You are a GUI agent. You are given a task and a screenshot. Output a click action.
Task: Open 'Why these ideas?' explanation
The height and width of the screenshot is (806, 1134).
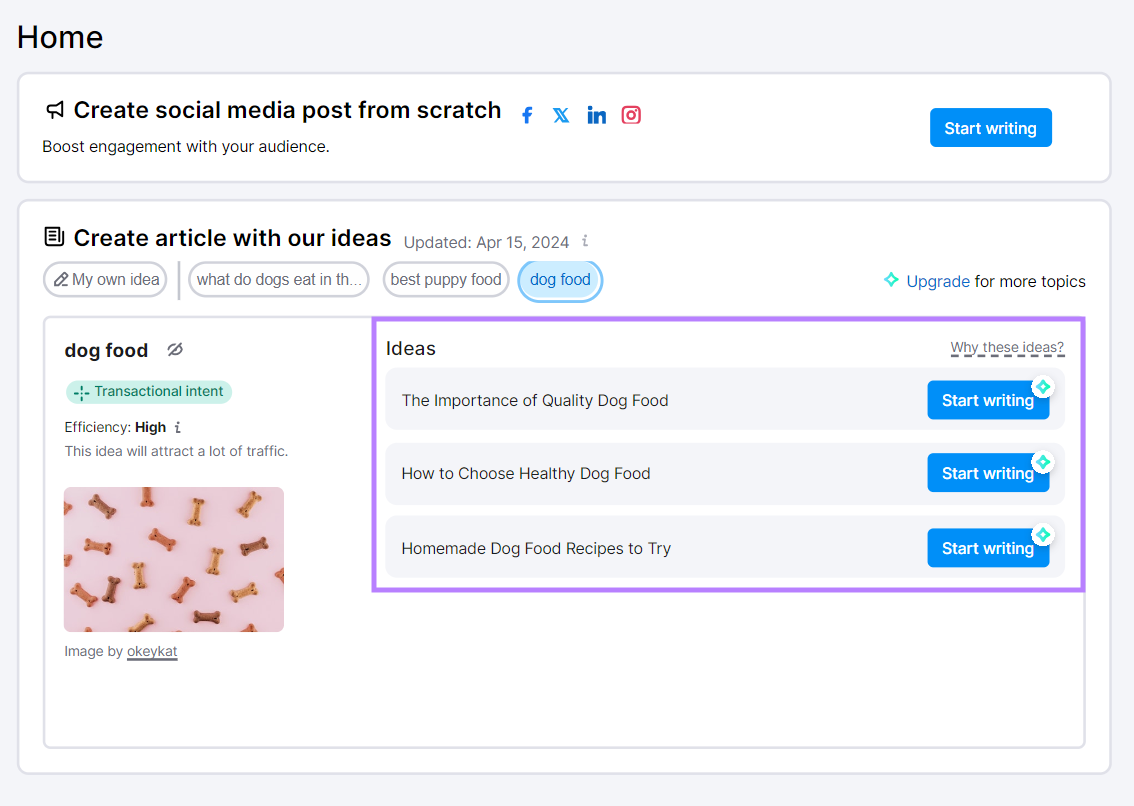1007,348
